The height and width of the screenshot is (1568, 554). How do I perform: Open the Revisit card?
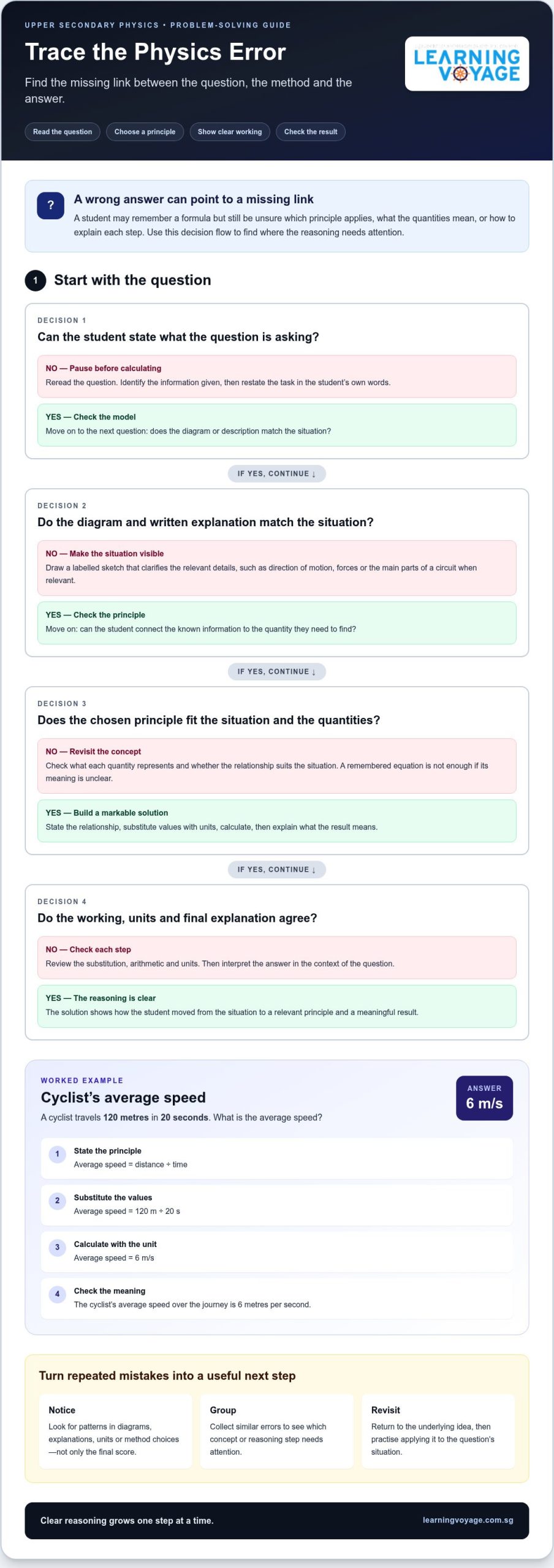pos(438,1431)
